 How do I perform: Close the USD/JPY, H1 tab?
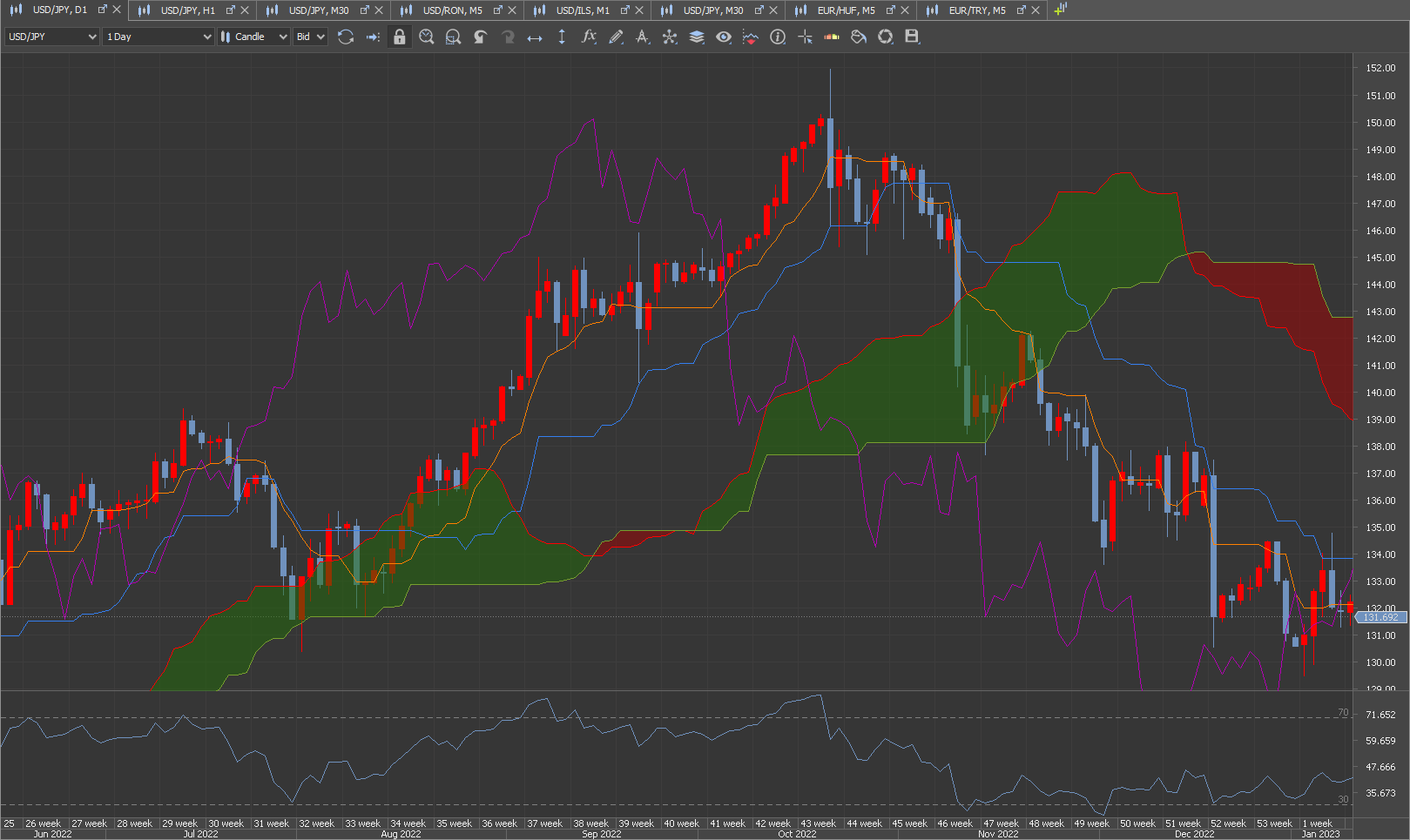pos(245,10)
